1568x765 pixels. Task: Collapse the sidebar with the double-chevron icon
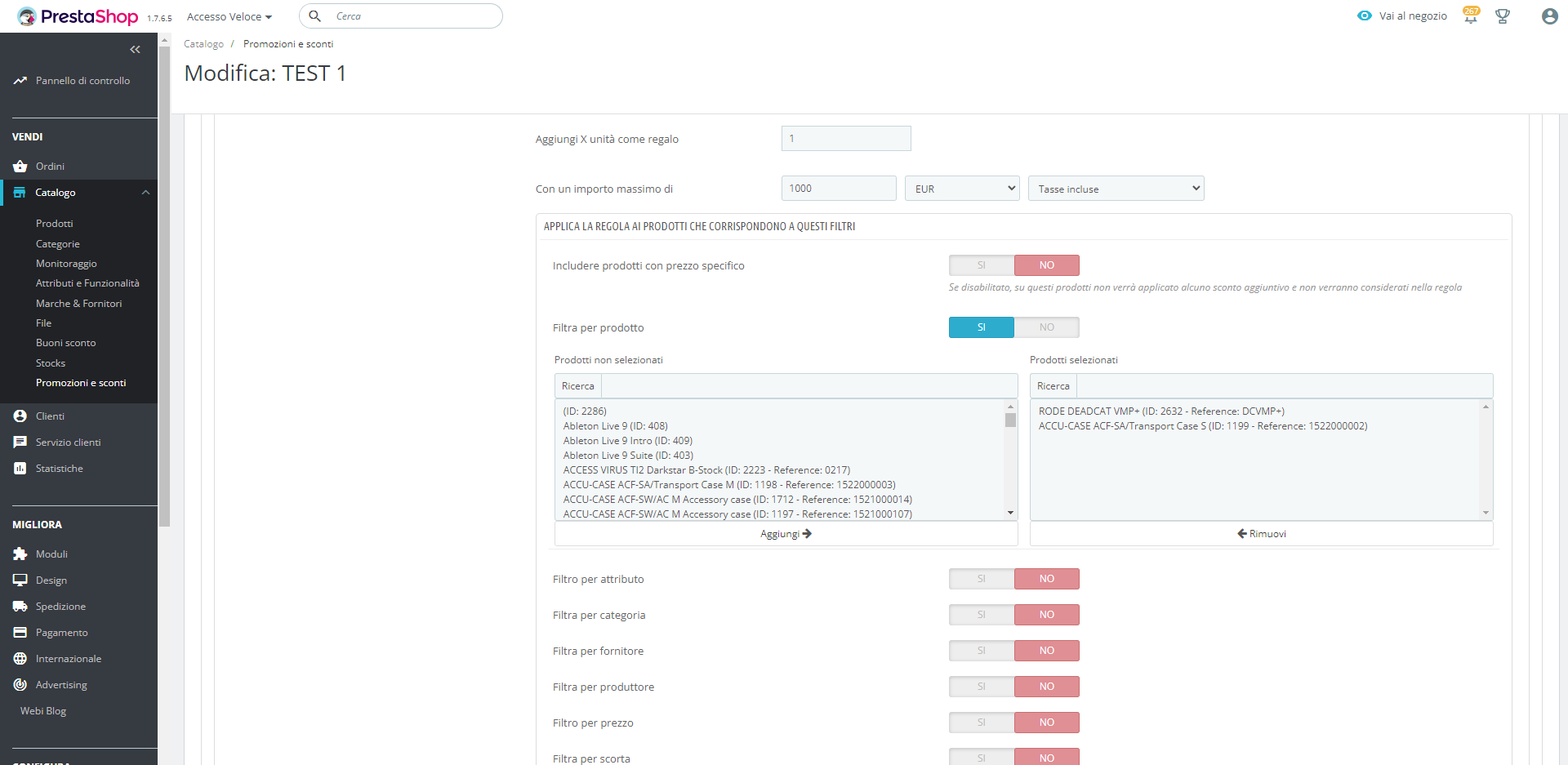pyautogui.click(x=135, y=50)
